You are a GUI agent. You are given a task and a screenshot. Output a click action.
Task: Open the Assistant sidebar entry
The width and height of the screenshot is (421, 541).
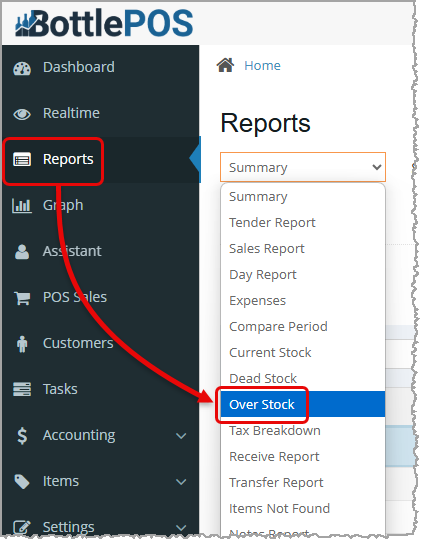coord(100,252)
